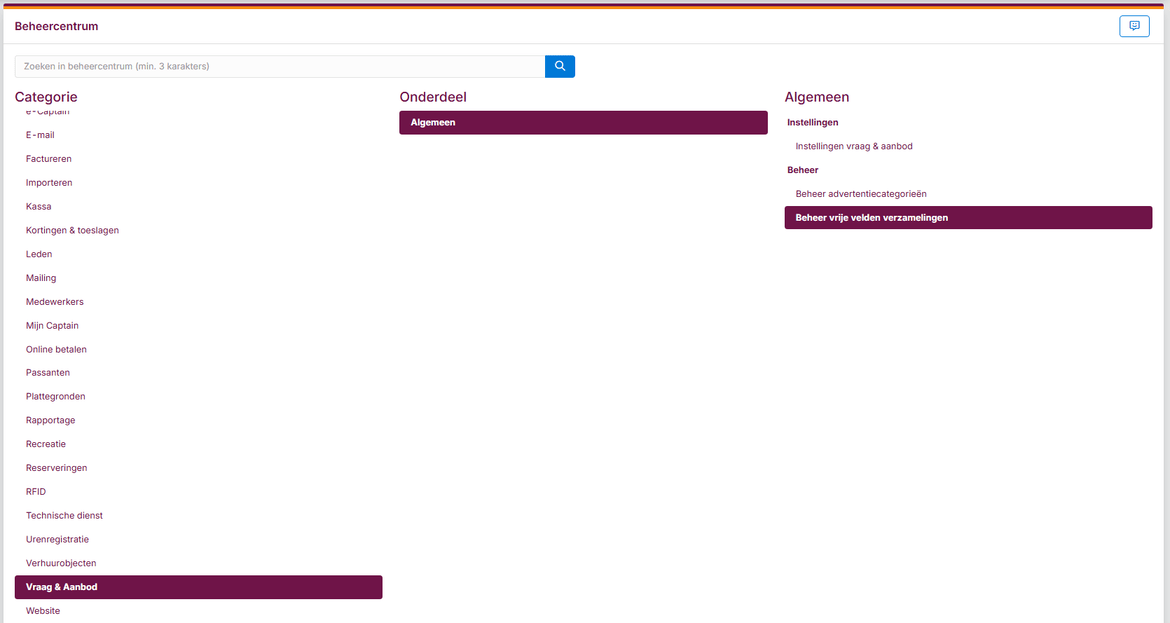Select Beheer vrije velden verzamelingen
The width and height of the screenshot is (1170, 623).
967,218
